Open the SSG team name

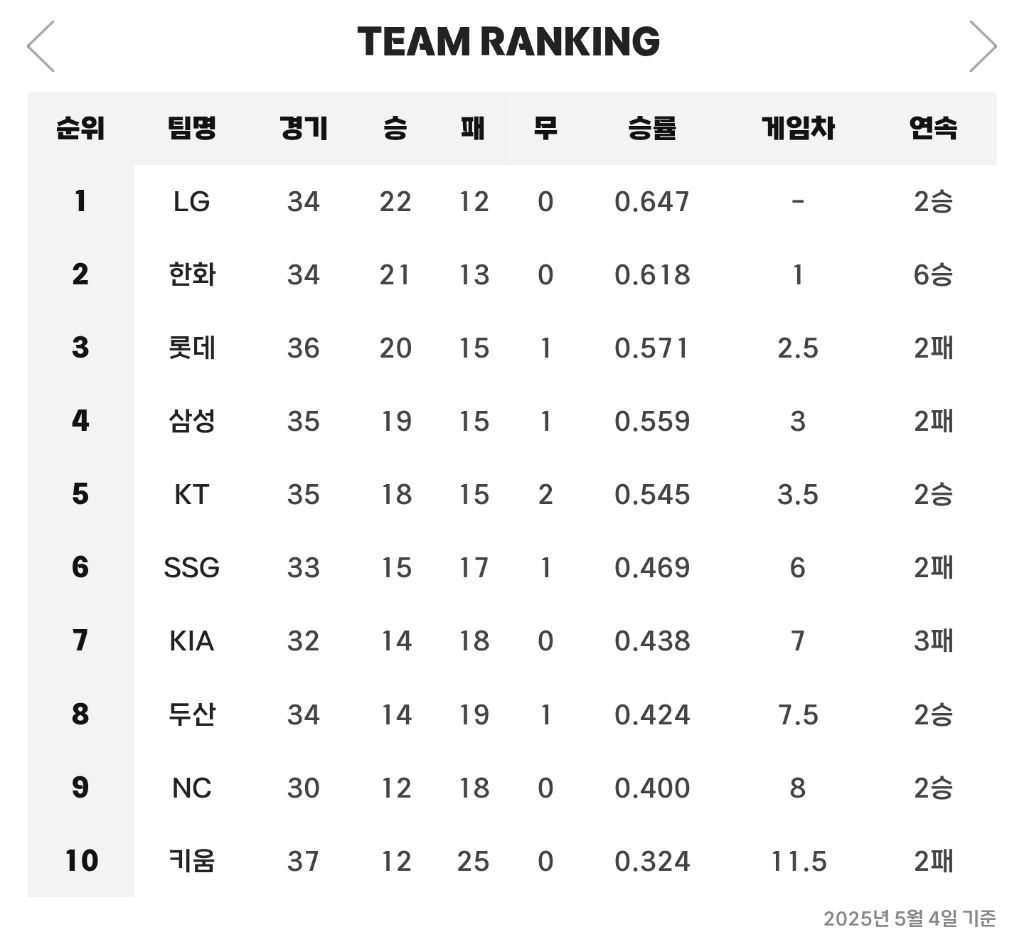point(191,568)
